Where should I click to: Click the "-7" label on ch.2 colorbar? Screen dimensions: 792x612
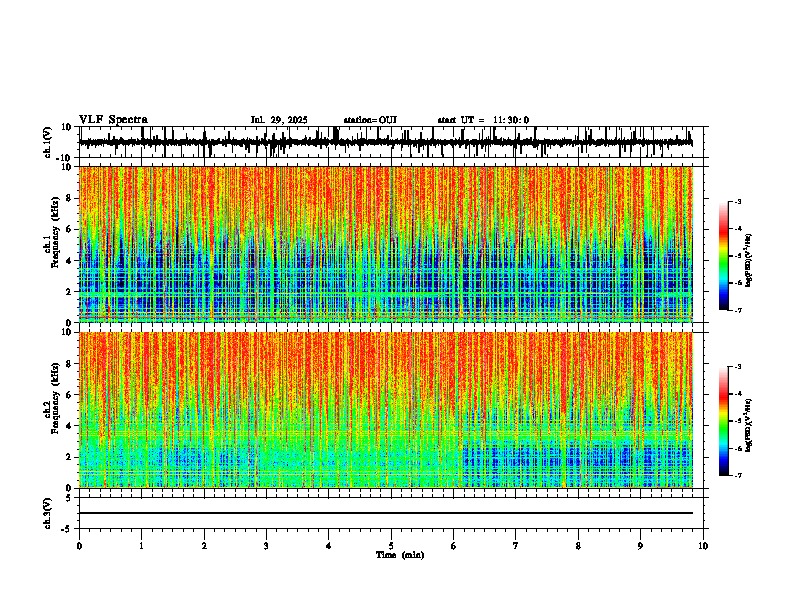pyautogui.click(x=737, y=475)
